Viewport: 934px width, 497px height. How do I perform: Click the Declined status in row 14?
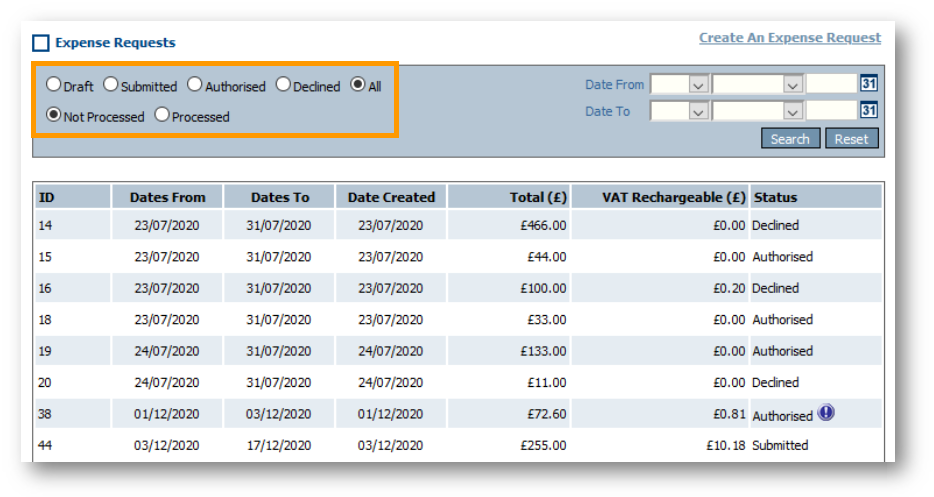coord(776,226)
